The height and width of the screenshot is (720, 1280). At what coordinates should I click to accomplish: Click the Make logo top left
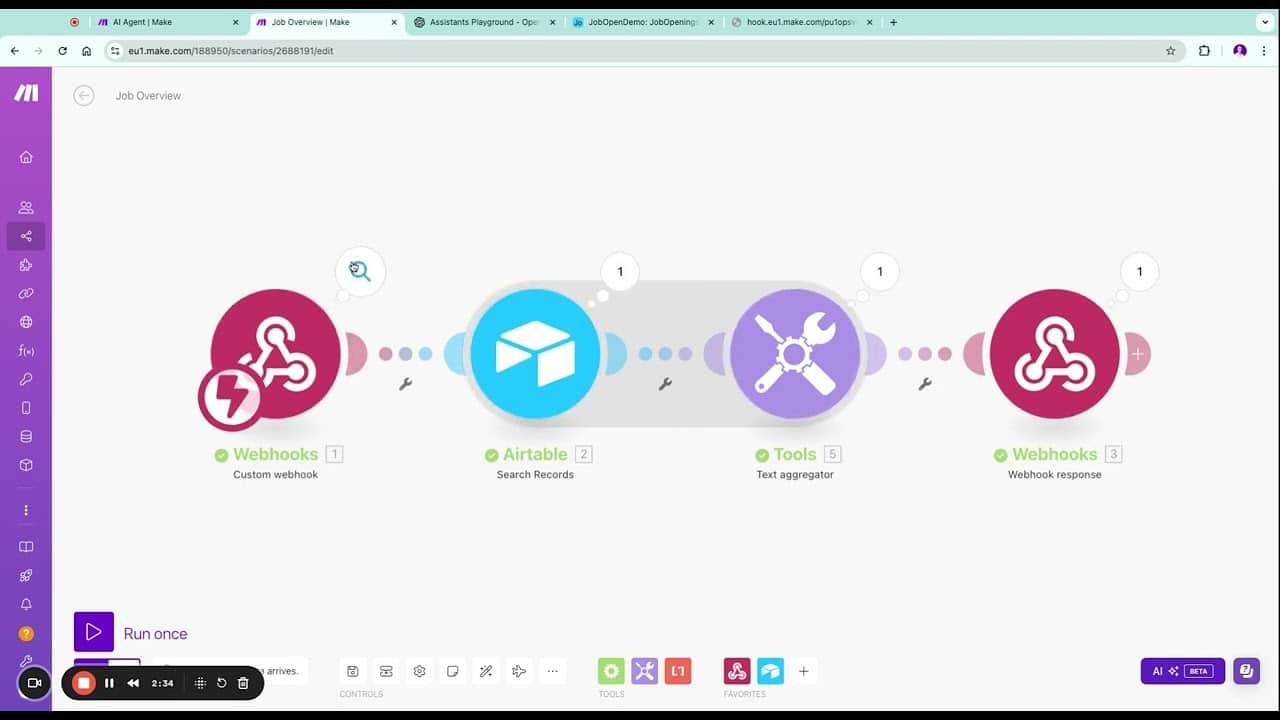[x=26, y=93]
